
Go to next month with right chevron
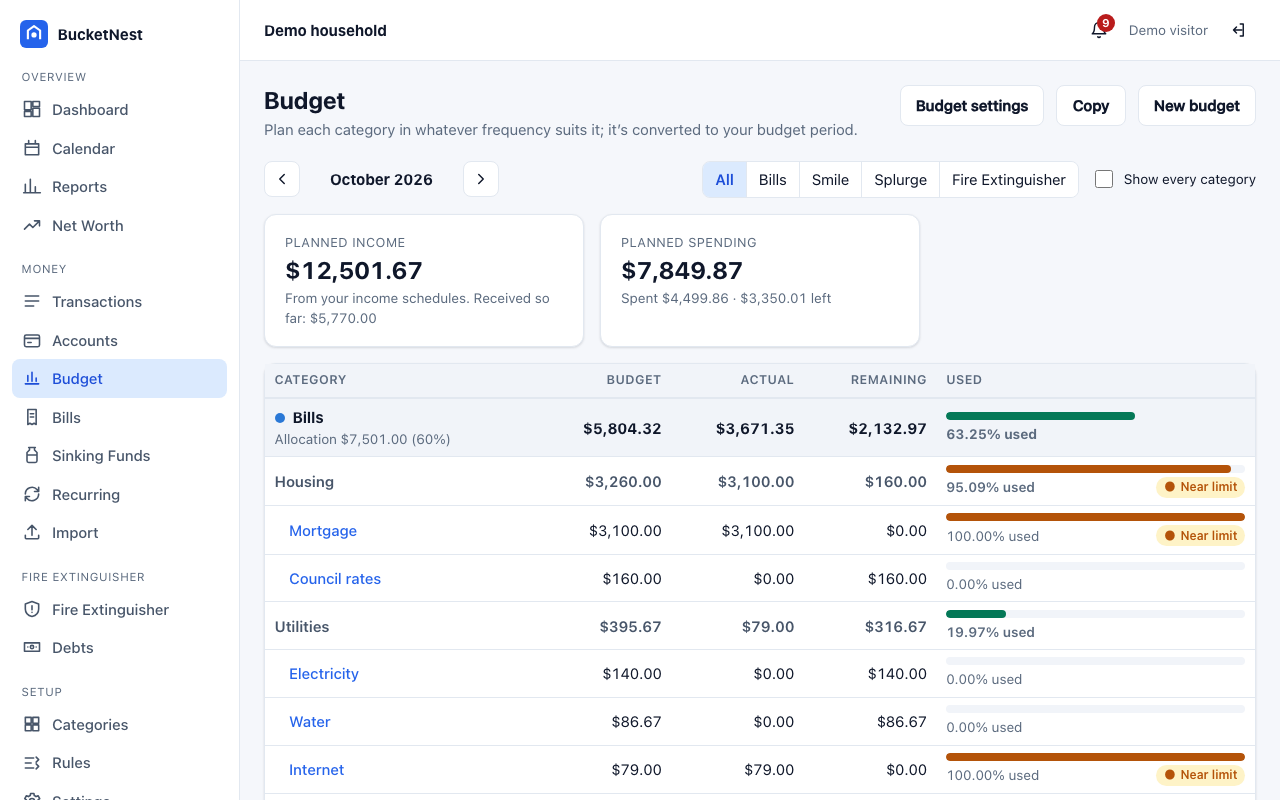click(481, 179)
